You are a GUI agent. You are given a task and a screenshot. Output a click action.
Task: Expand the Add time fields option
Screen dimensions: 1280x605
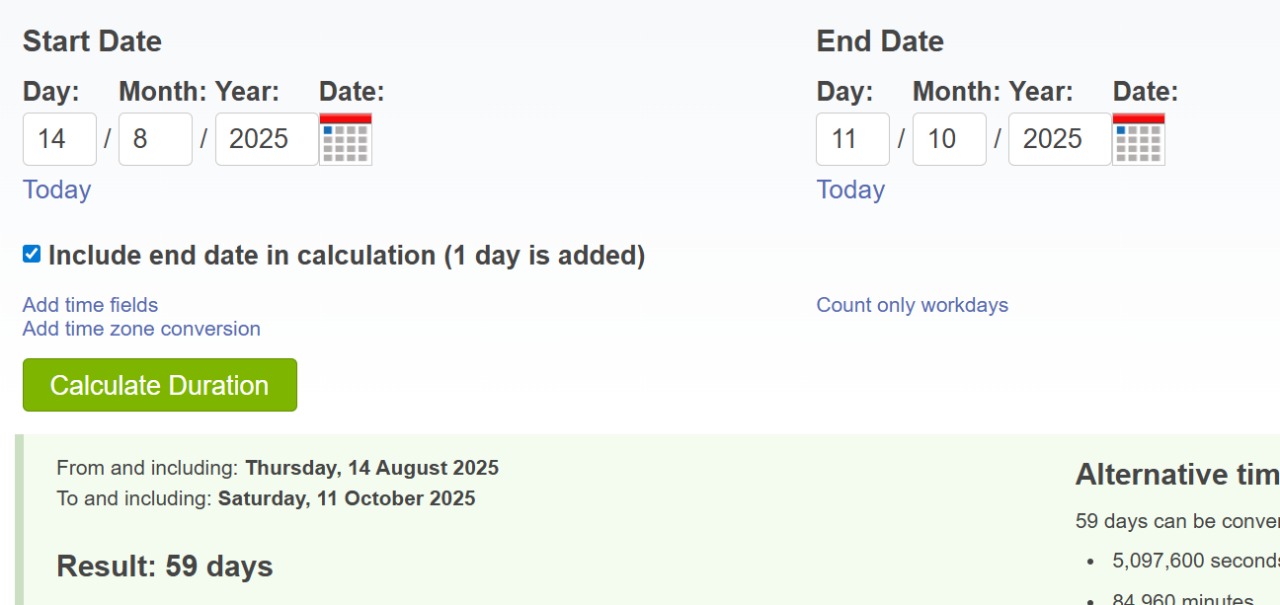(x=90, y=305)
